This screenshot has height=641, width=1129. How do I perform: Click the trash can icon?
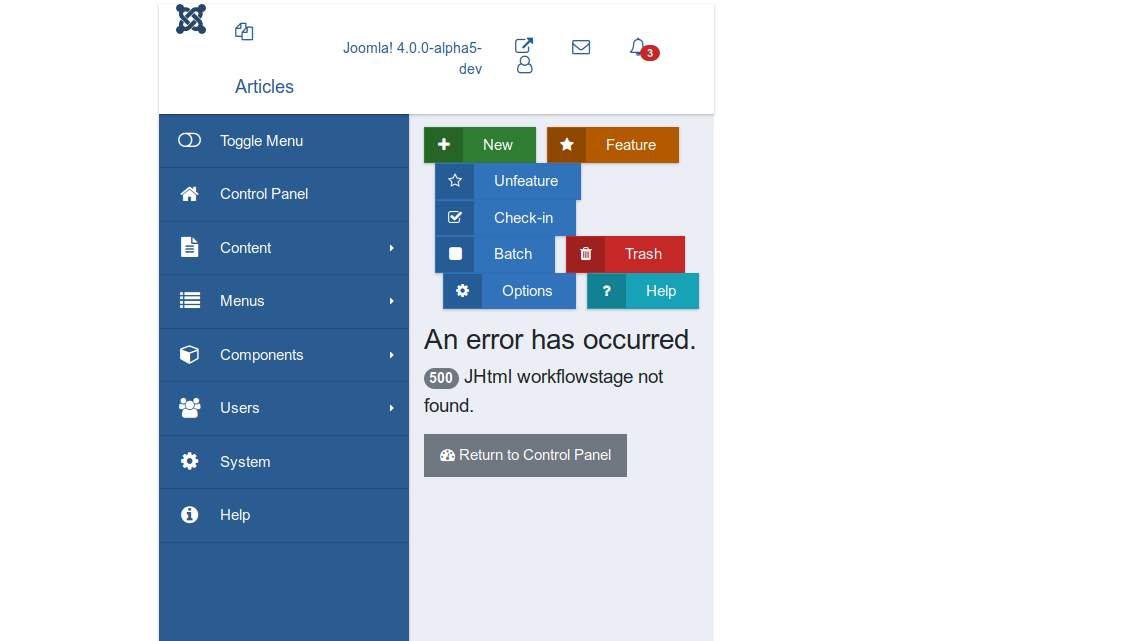point(586,254)
